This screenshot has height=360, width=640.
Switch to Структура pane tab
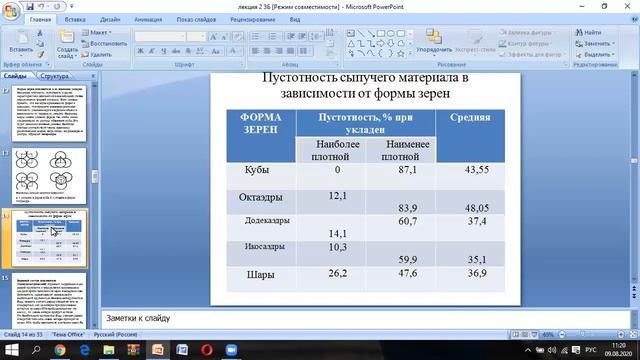pos(55,76)
